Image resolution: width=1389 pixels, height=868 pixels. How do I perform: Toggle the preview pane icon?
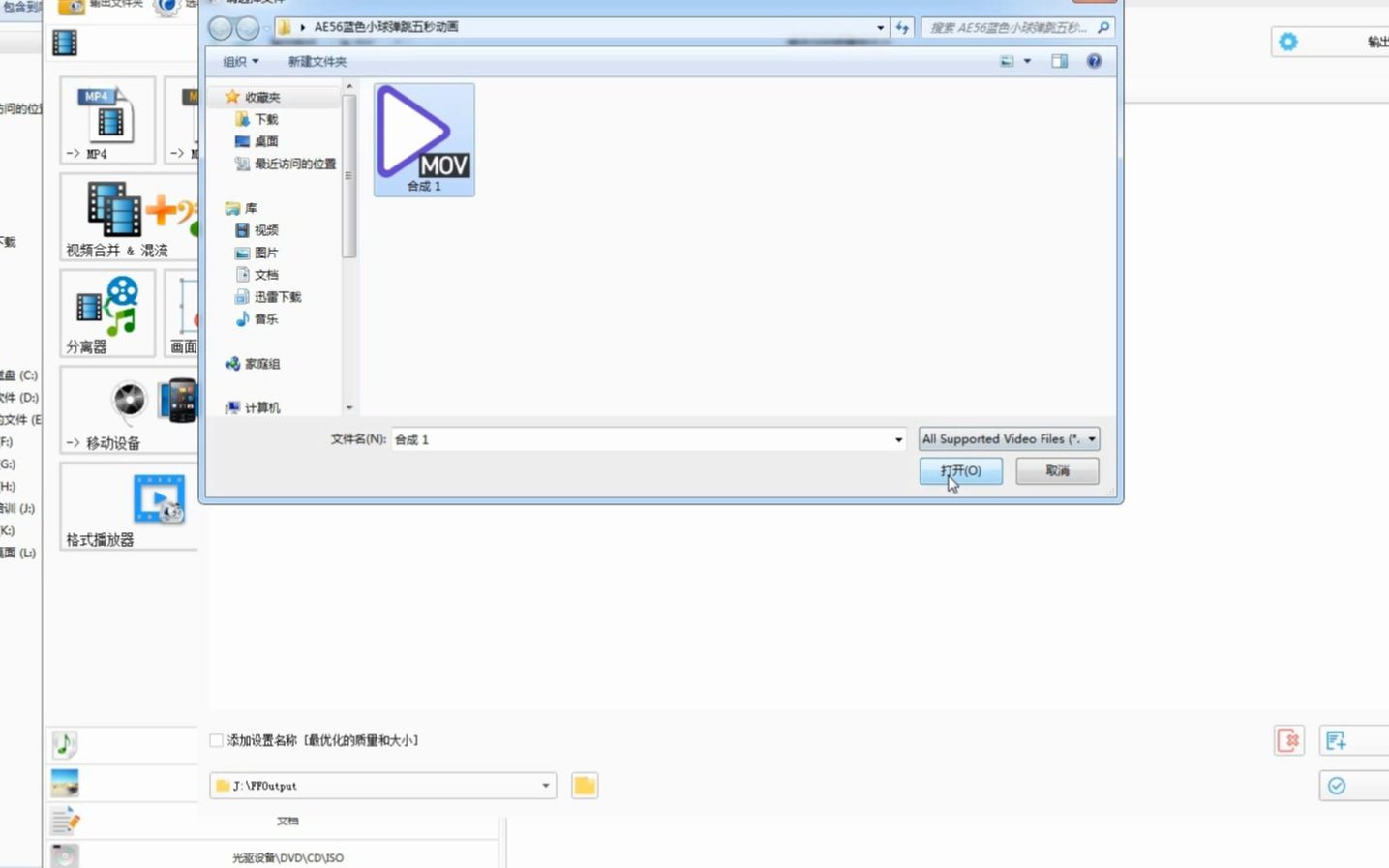(1060, 61)
